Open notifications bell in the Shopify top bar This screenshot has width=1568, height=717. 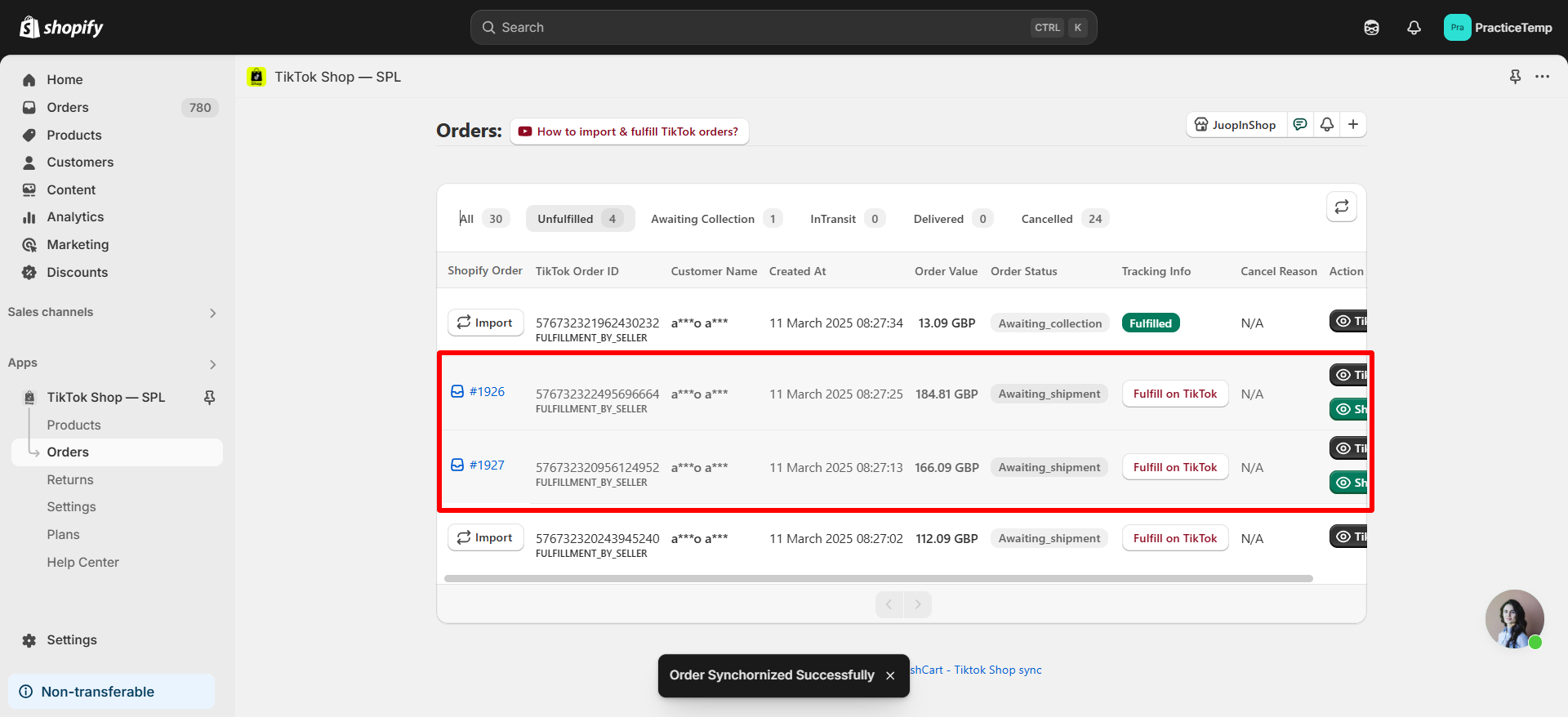pyautogui.click(x=1414, y=28)
